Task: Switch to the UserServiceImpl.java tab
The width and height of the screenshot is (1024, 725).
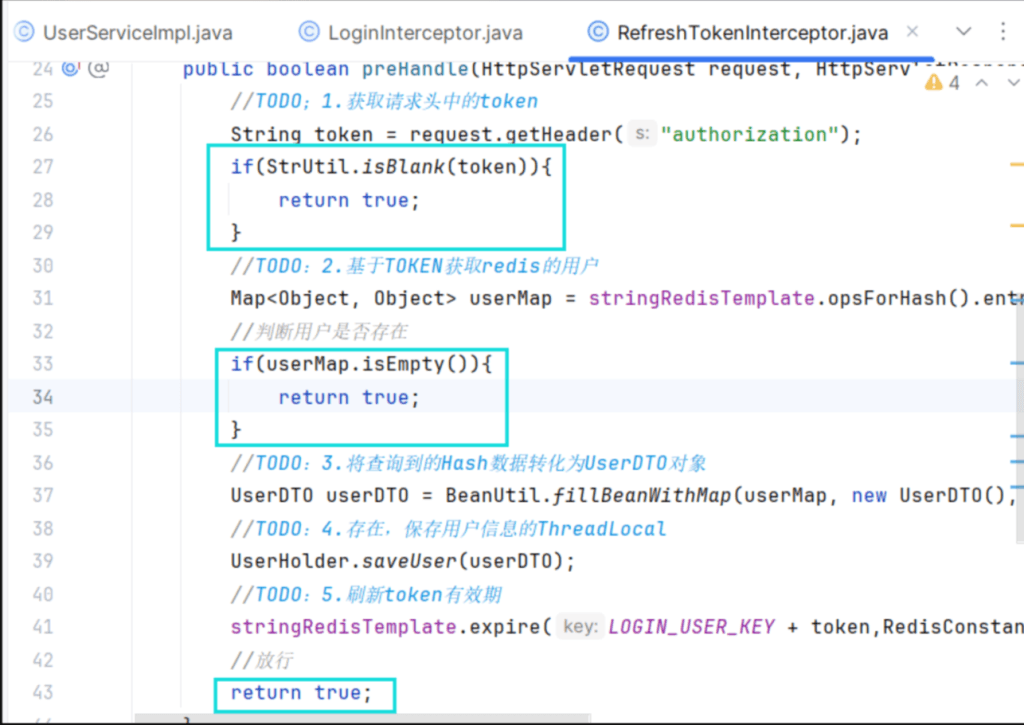Action: click(x=137, y=33)
